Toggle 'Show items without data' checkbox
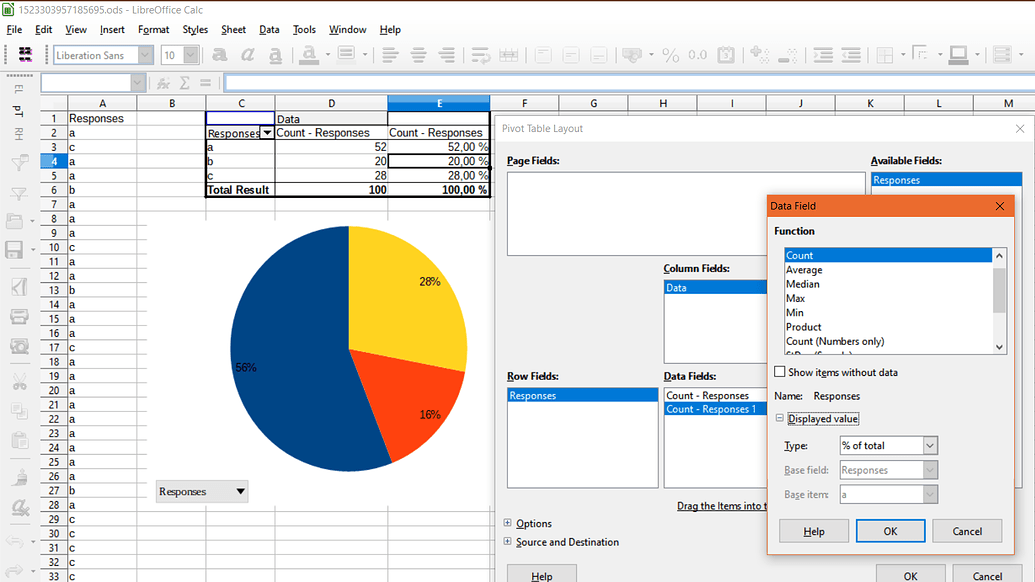1035x582 pixels. [780, 372]
